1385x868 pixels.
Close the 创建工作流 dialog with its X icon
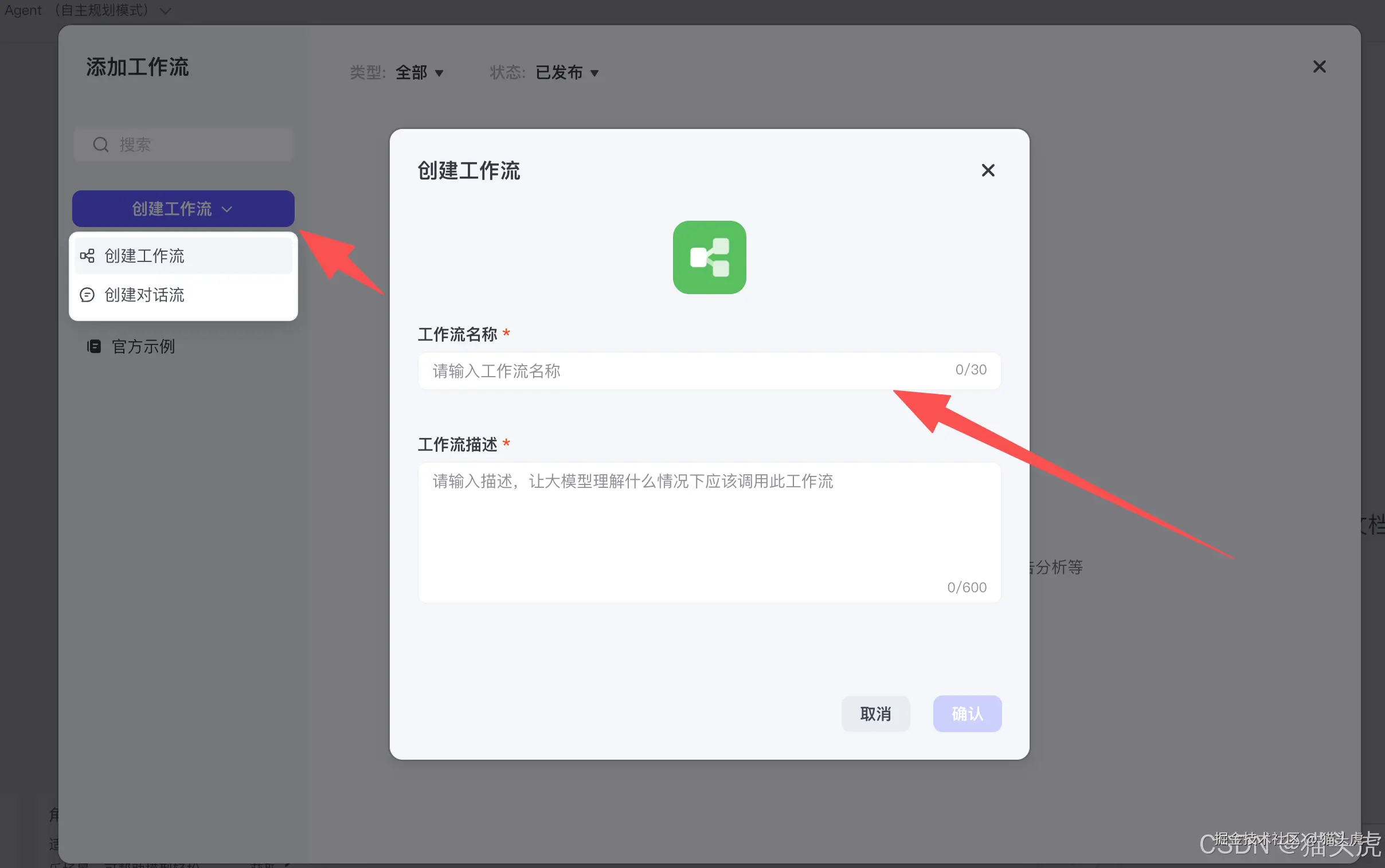[987, 170]
